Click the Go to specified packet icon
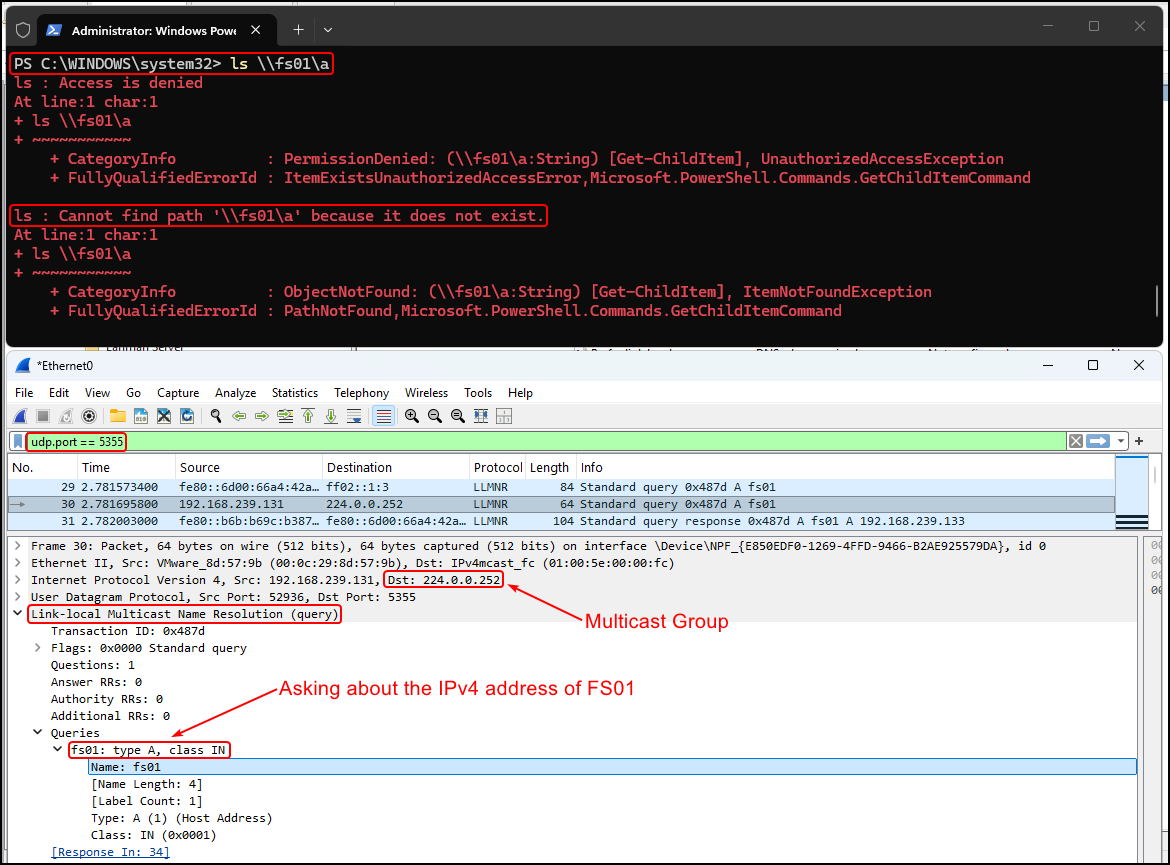Viewport: 1170px width, 865px height. coord(285,416)
